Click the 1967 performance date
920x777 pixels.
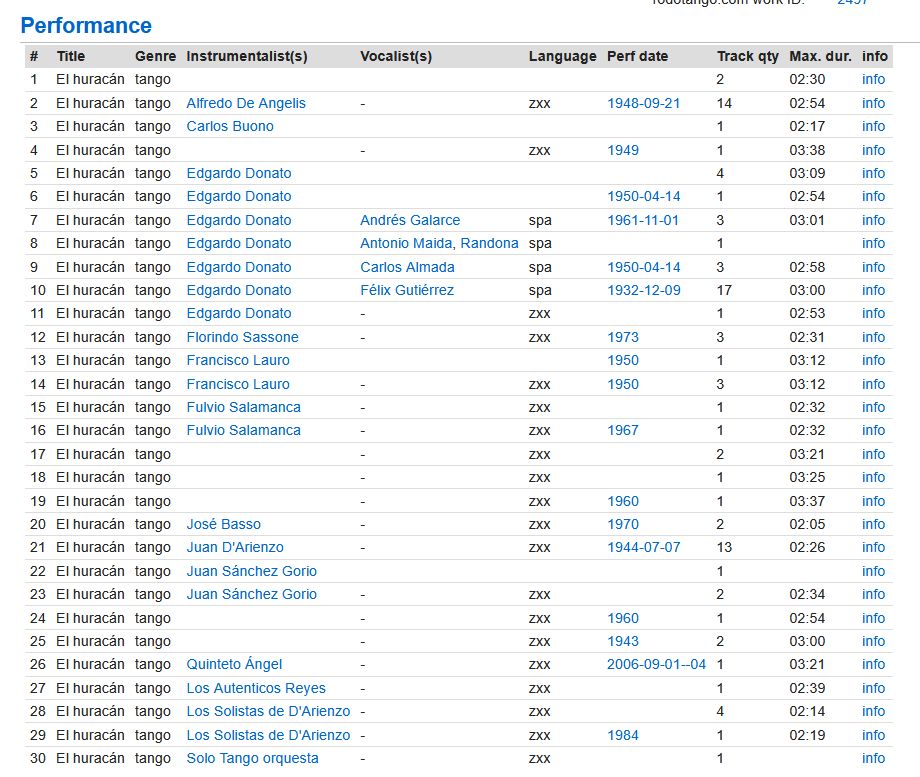pos(623,430)
